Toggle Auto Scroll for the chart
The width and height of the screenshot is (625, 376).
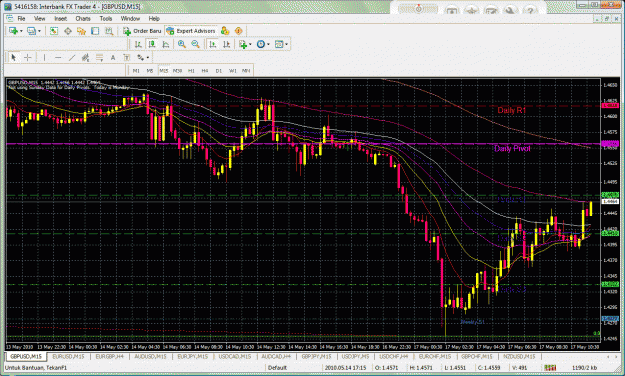(x=213, y=44)
